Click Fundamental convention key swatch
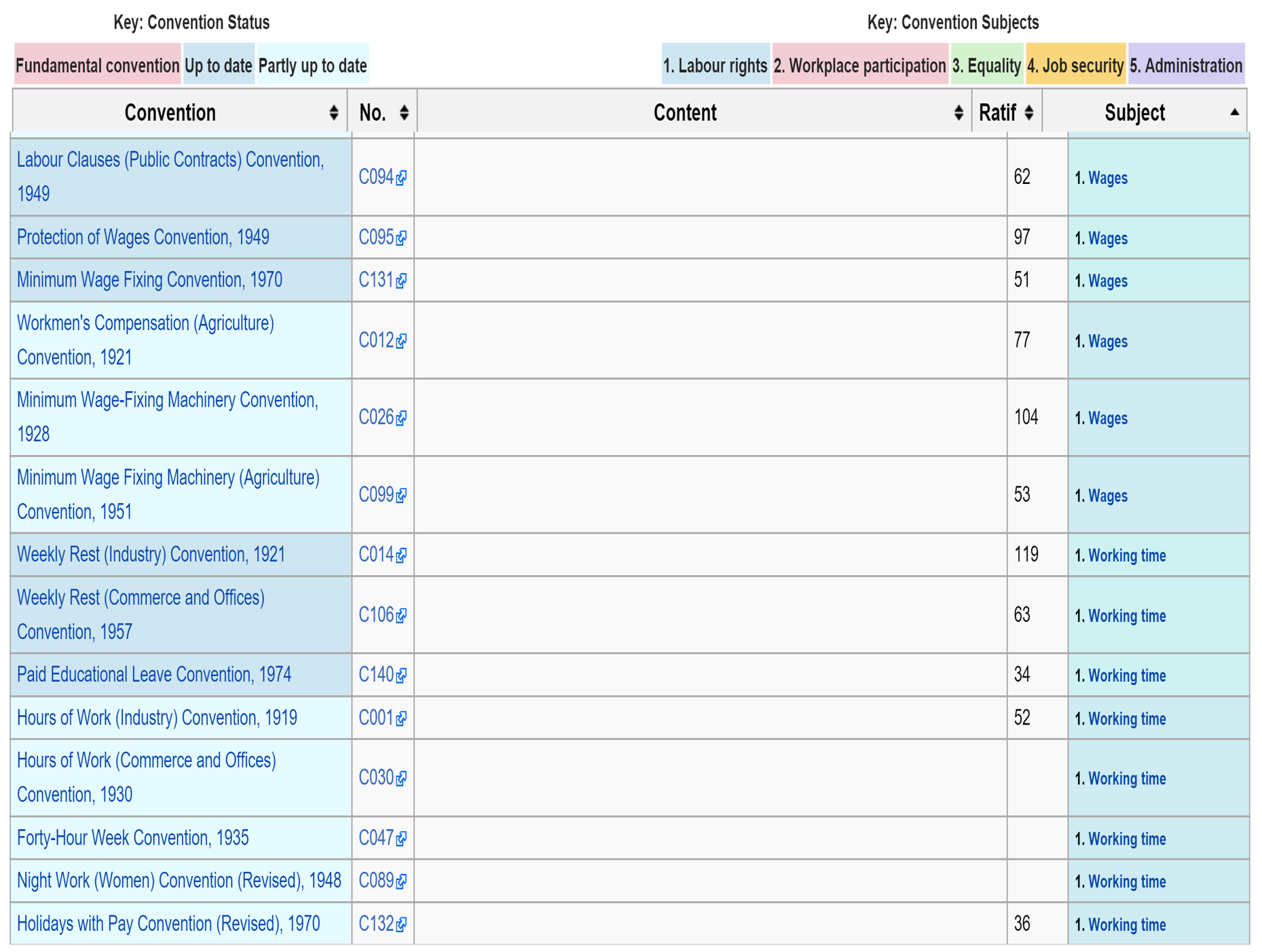Image resolution: width=1262 pixels, height=952 pixels. point(98,65)
